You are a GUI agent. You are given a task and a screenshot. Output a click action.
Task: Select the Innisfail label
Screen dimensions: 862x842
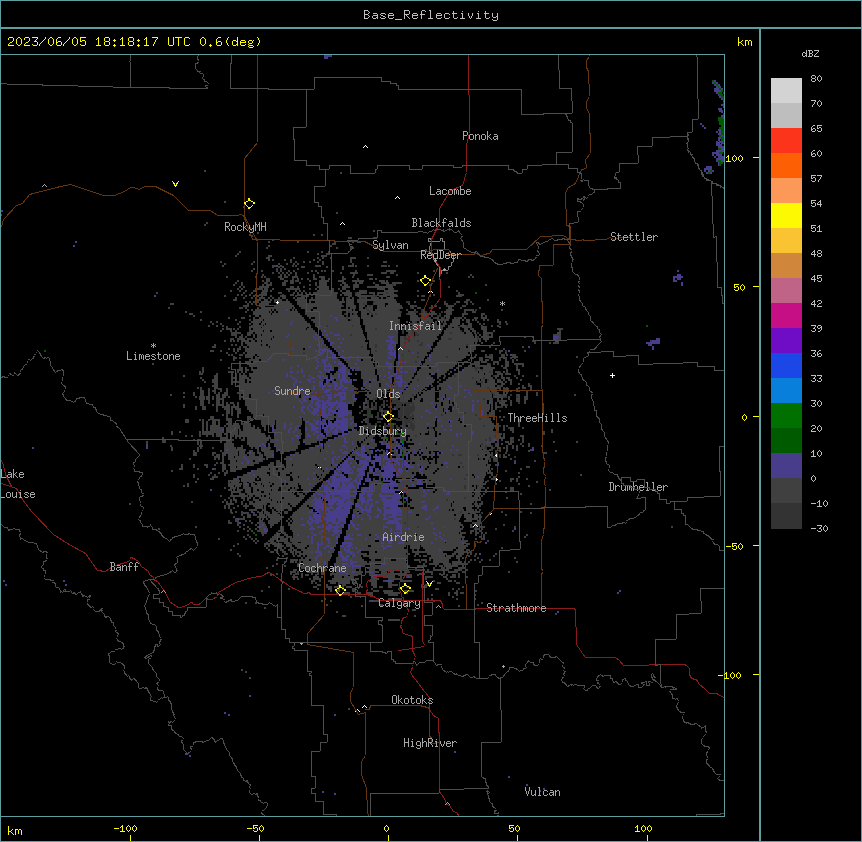(x=415, y=326)
